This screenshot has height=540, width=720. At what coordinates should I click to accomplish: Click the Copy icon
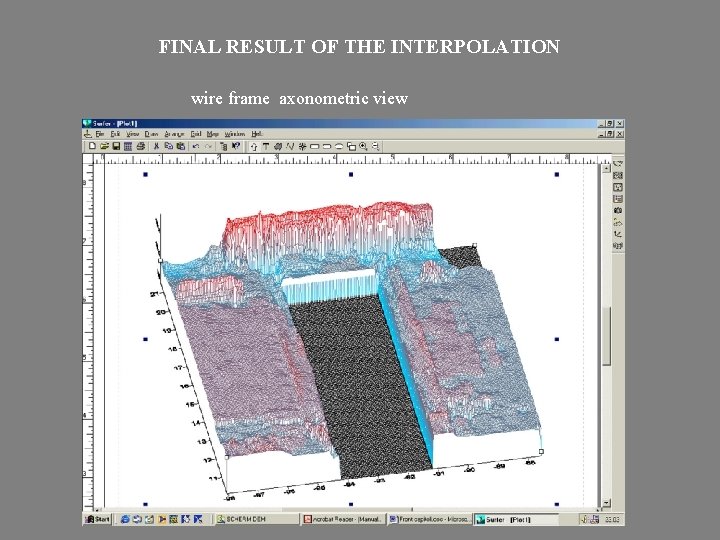click(169, 146)
